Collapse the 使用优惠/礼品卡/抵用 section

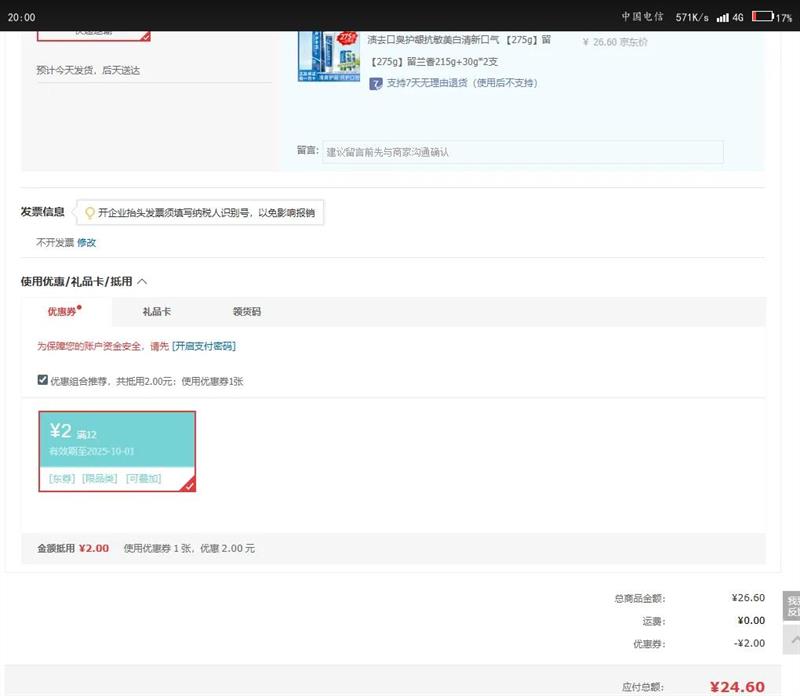[x=142, y=282]
